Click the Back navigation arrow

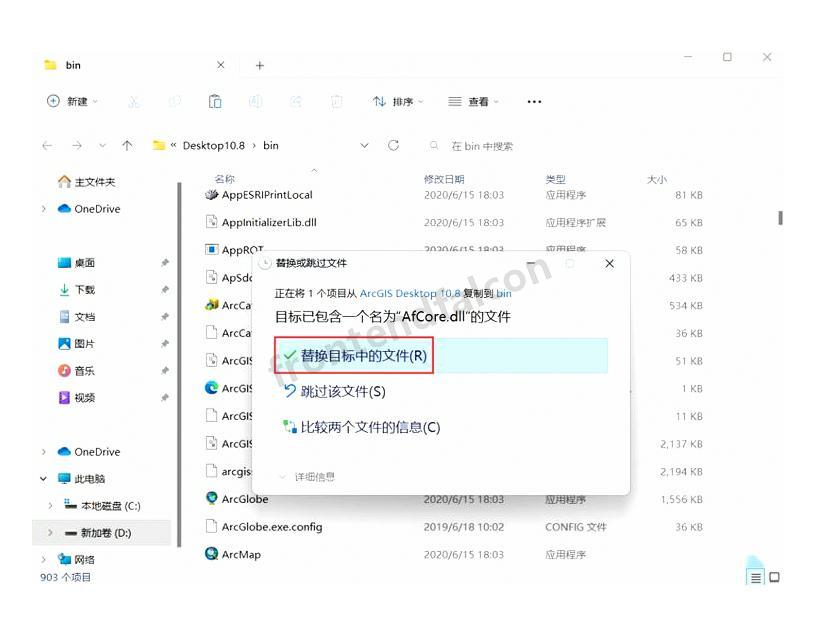tap(47, 145)
